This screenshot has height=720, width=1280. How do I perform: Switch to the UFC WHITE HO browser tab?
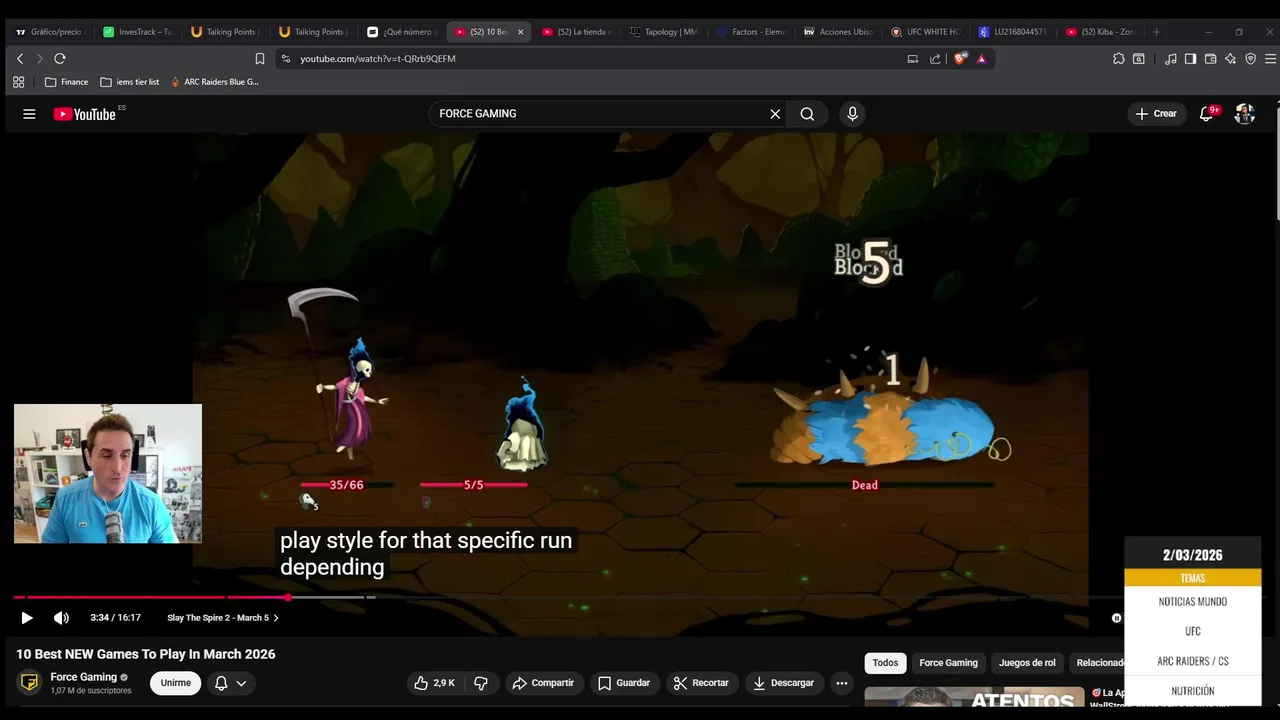(925, 32)
